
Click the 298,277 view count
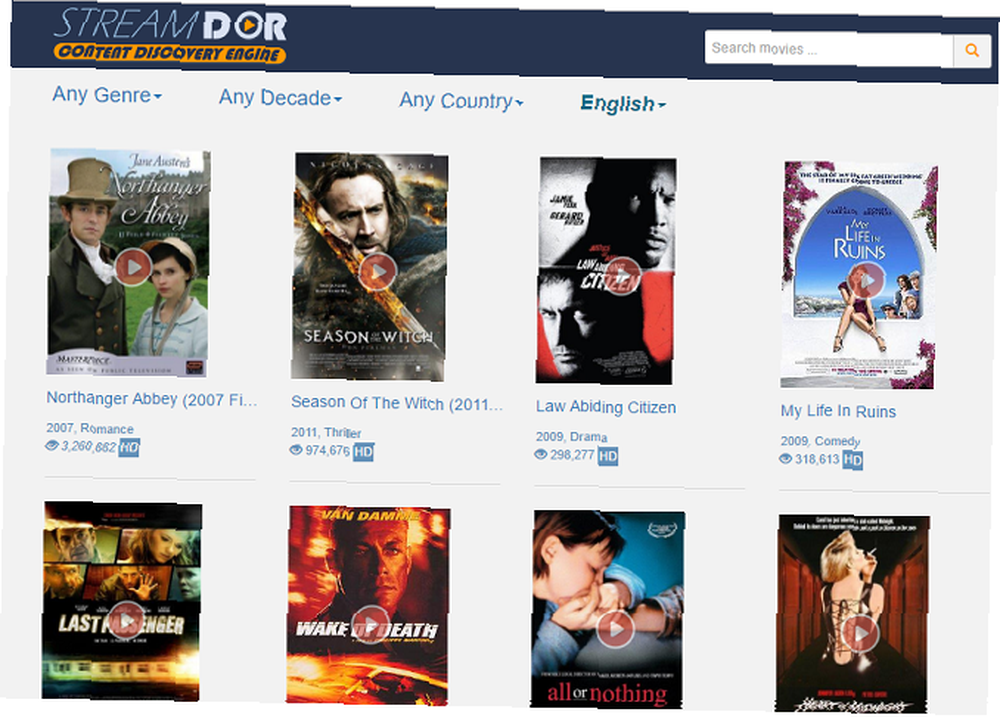click(x=573, y=455)
